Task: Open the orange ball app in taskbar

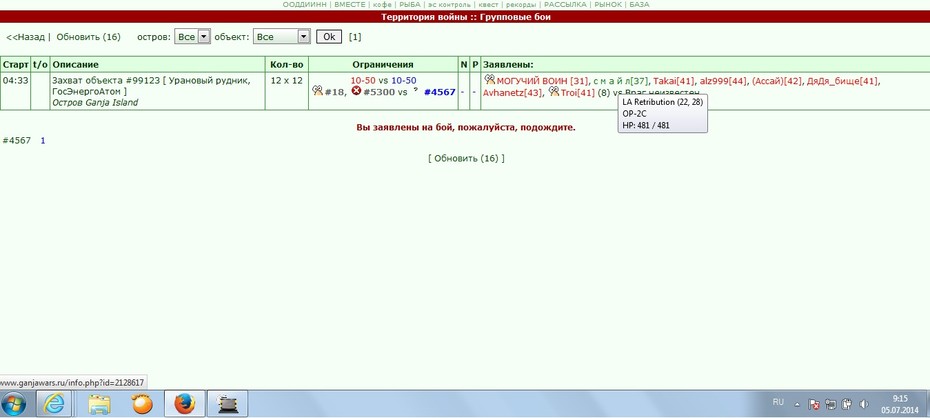Action: [x=142, y=404]
